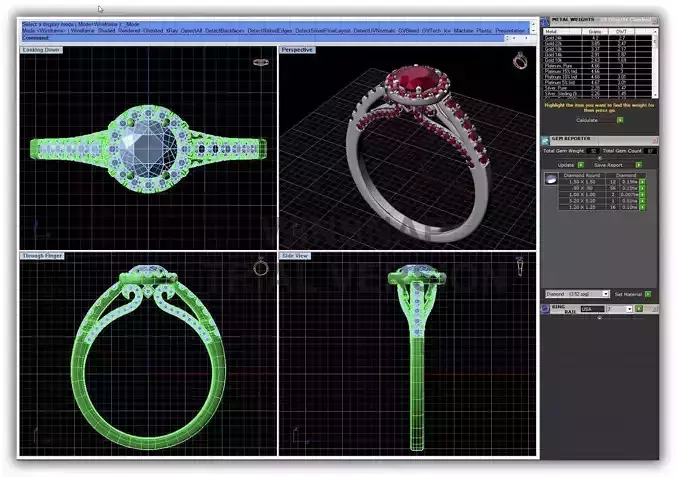
Task: Select the Platinum, Pure row
Action: coord(598,66)
